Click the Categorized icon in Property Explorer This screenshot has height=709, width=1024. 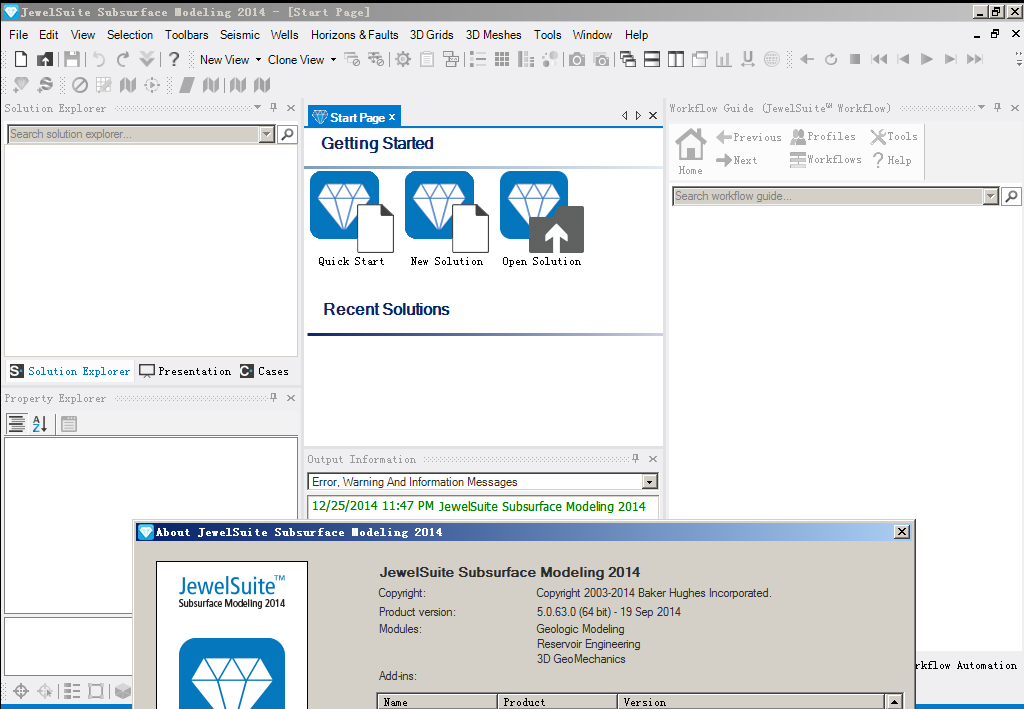[16, 424]
